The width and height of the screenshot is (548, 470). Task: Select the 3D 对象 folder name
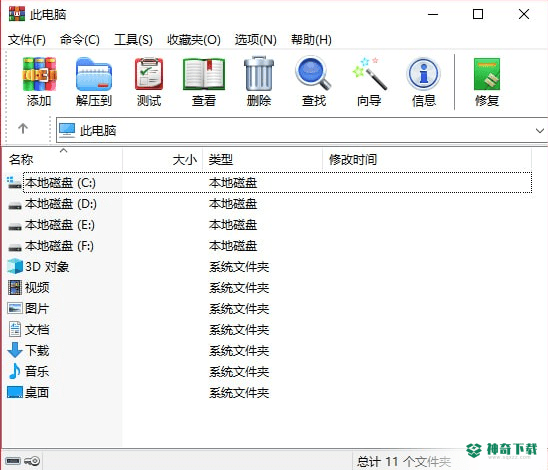(47, 267)
